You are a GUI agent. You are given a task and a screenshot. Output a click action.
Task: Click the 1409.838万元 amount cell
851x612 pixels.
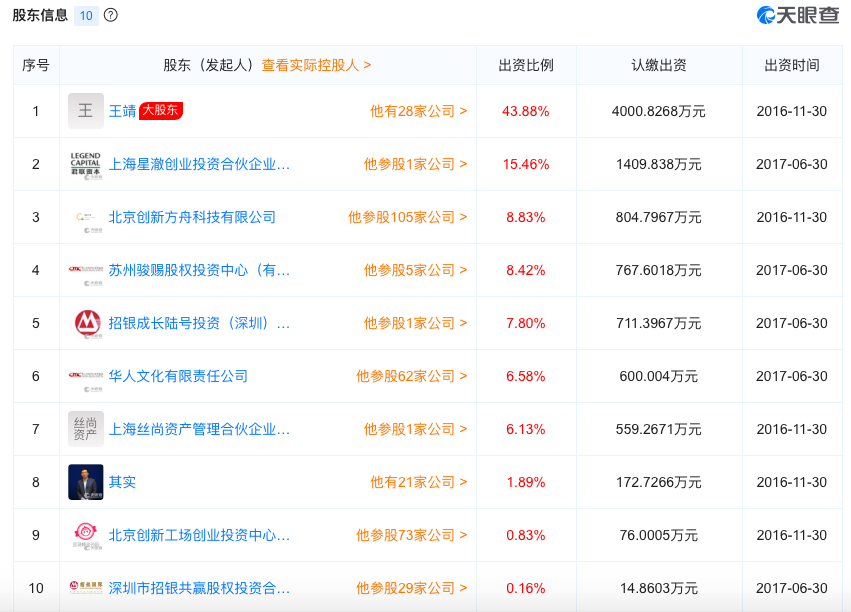[659, 164]
